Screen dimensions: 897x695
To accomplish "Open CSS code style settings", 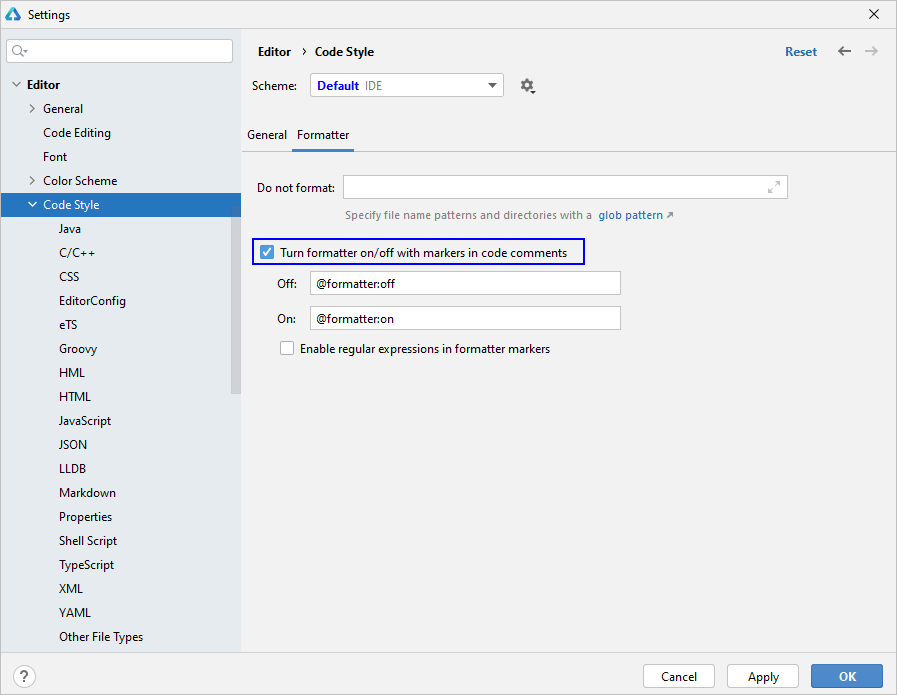I will tap(69, 277).
